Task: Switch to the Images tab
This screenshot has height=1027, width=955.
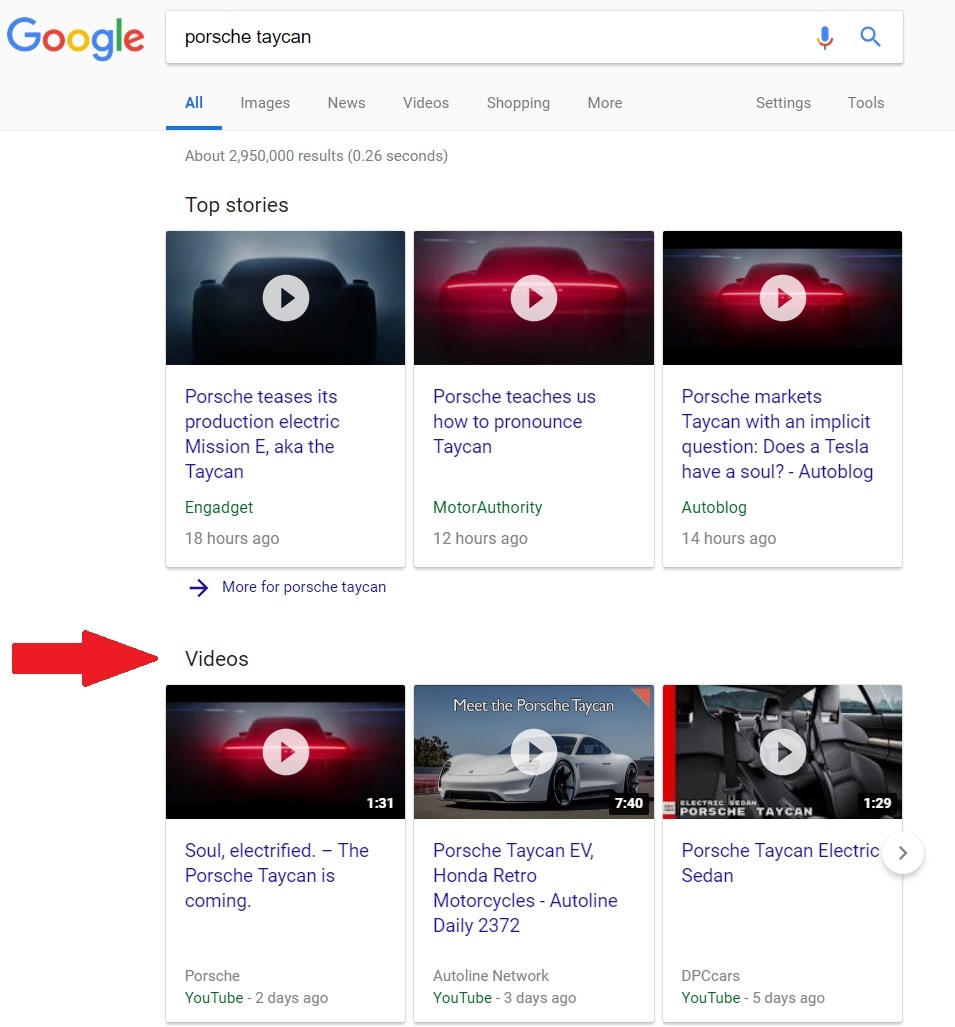Action: 265,103
